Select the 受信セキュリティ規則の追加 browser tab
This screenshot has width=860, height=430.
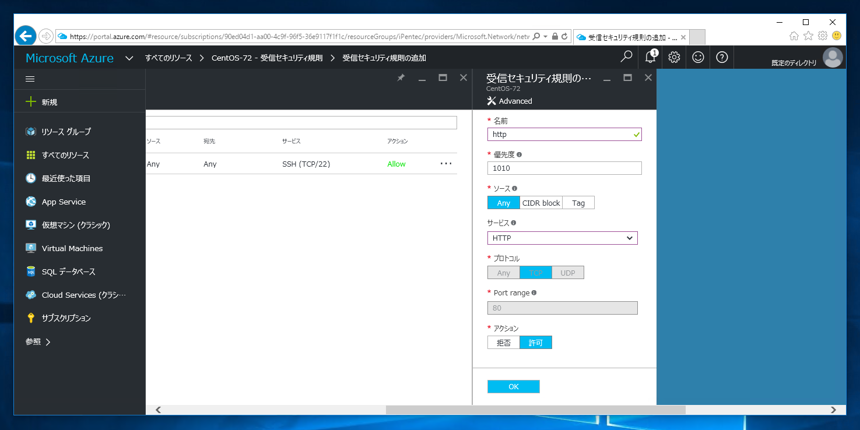pos(631,37)
